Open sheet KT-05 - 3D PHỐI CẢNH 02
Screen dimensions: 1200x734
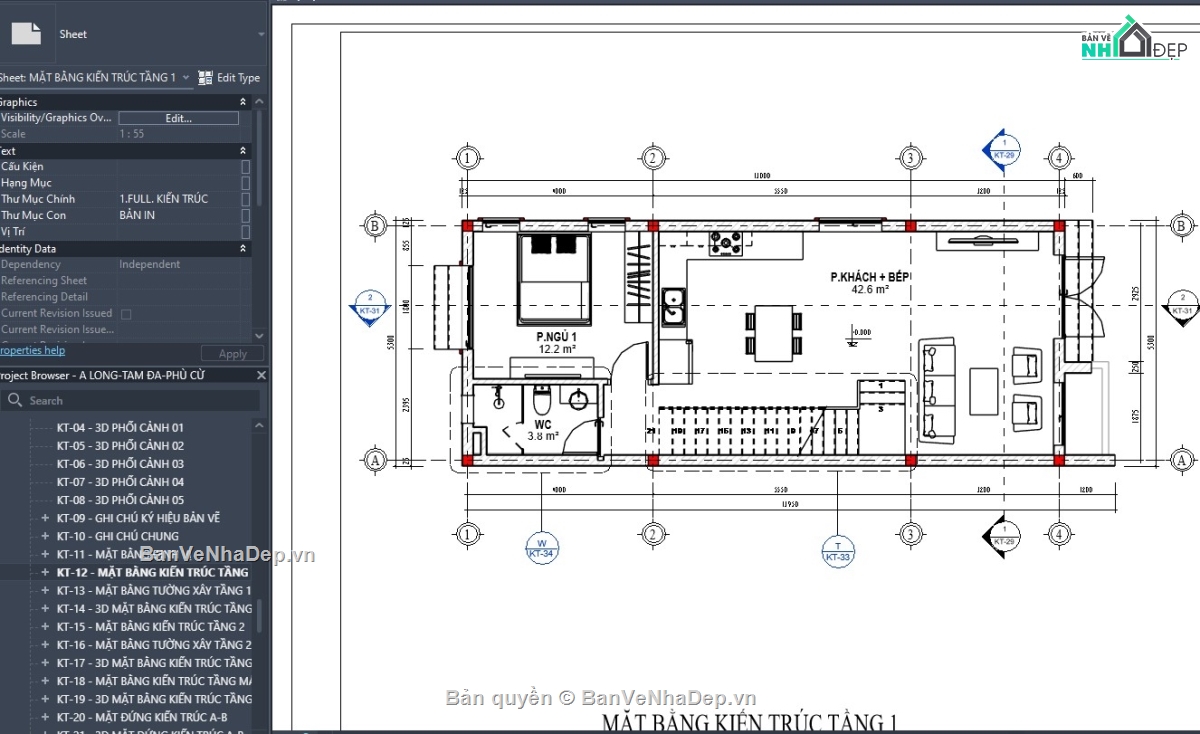click(120, 445)
